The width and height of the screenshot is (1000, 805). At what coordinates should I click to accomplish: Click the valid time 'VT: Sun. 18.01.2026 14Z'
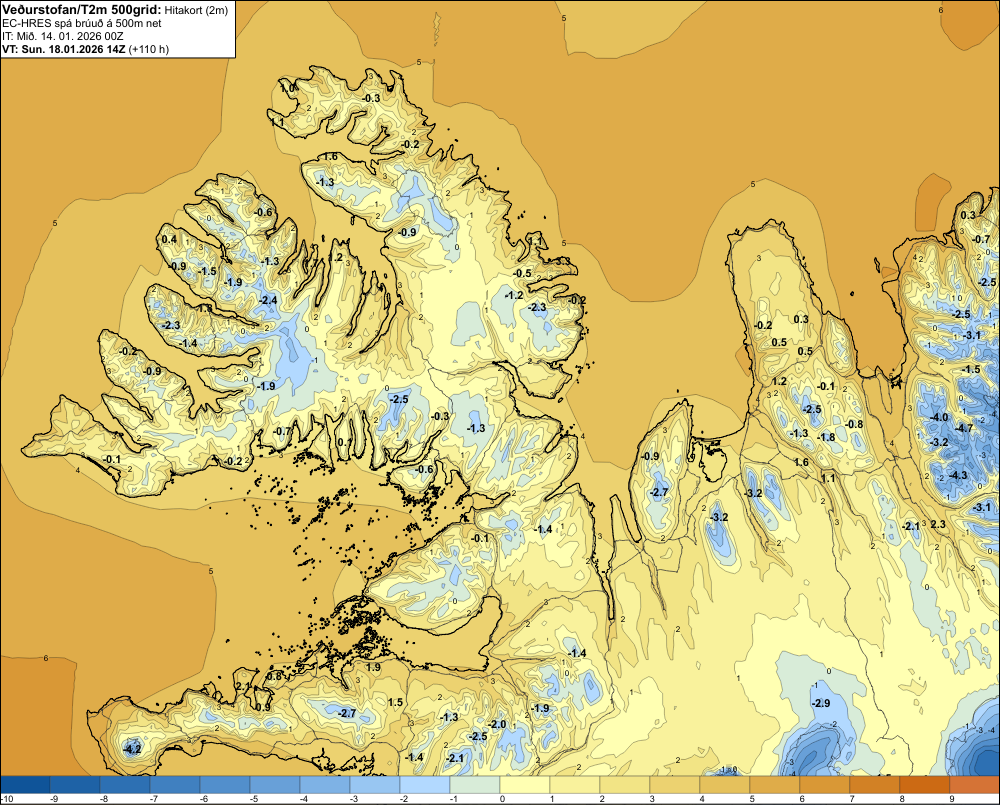(x=64, y=49)
